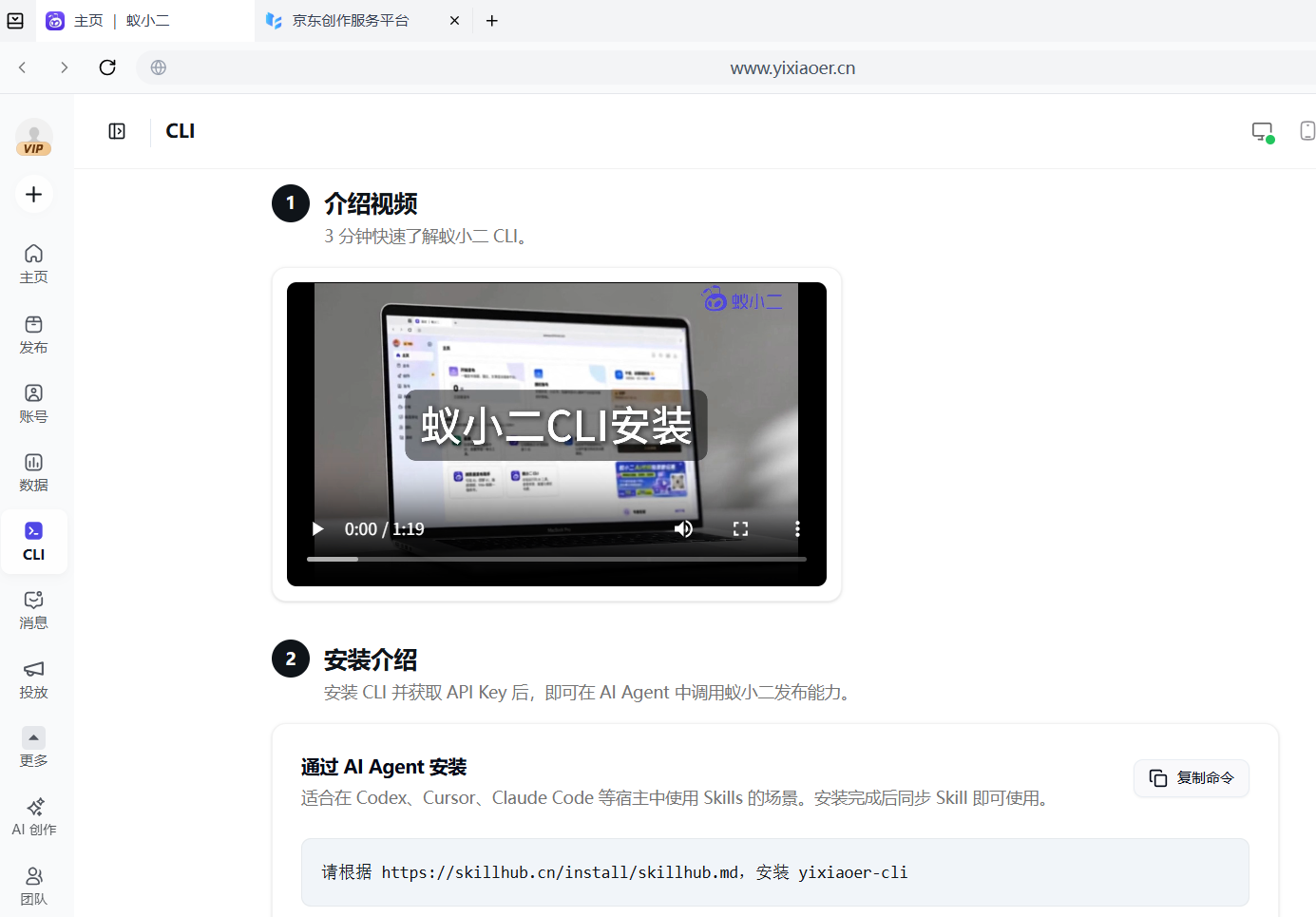Open a new browser tab
1316x917 pixels.
pyautogui.click(x=491, y=21)
